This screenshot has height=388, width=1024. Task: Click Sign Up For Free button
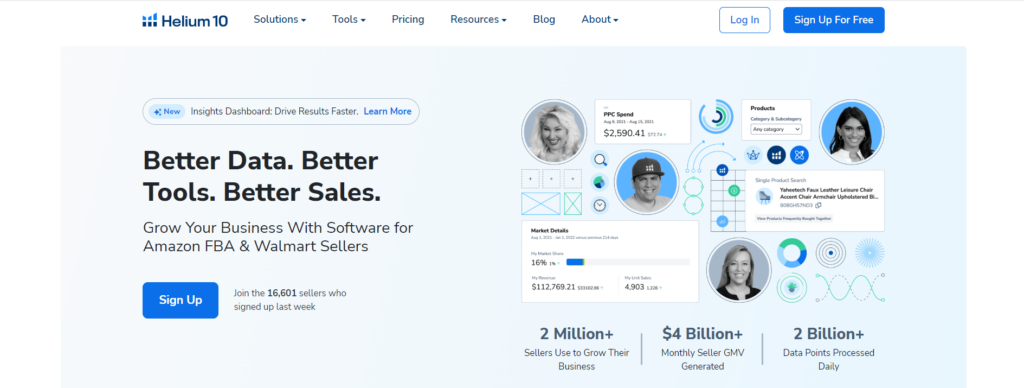click(834, 20)
